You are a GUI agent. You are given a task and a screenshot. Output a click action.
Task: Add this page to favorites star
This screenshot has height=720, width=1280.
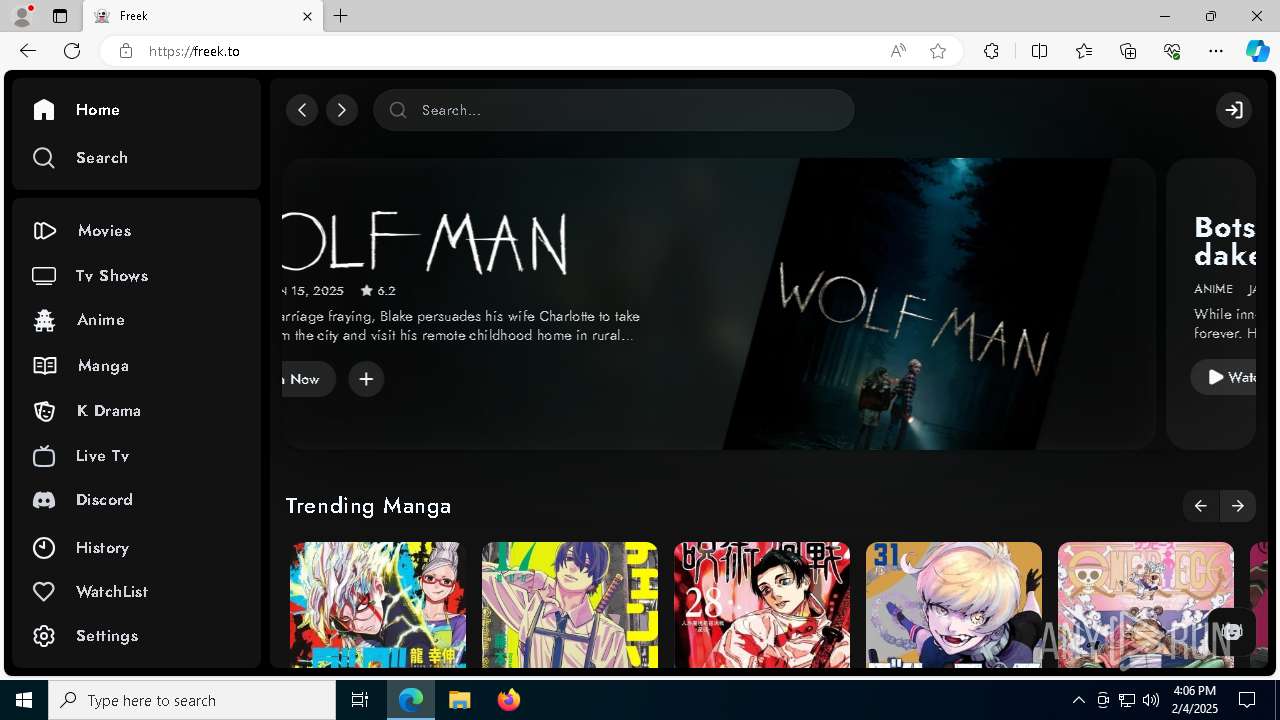(x=938, y=51)
